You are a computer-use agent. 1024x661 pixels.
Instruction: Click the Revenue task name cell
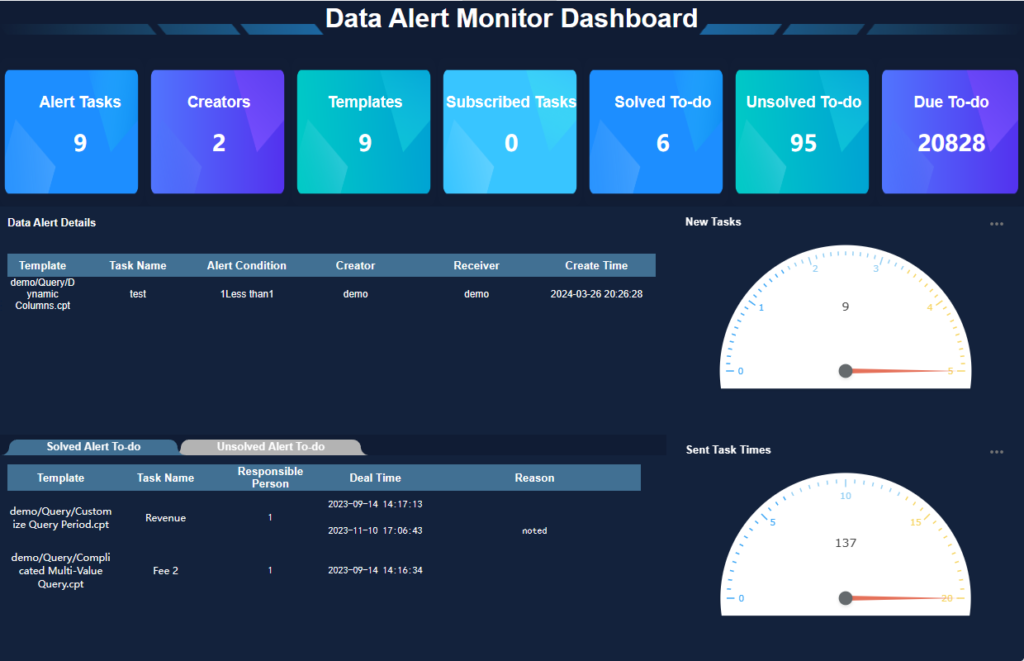tap(165, 518)
